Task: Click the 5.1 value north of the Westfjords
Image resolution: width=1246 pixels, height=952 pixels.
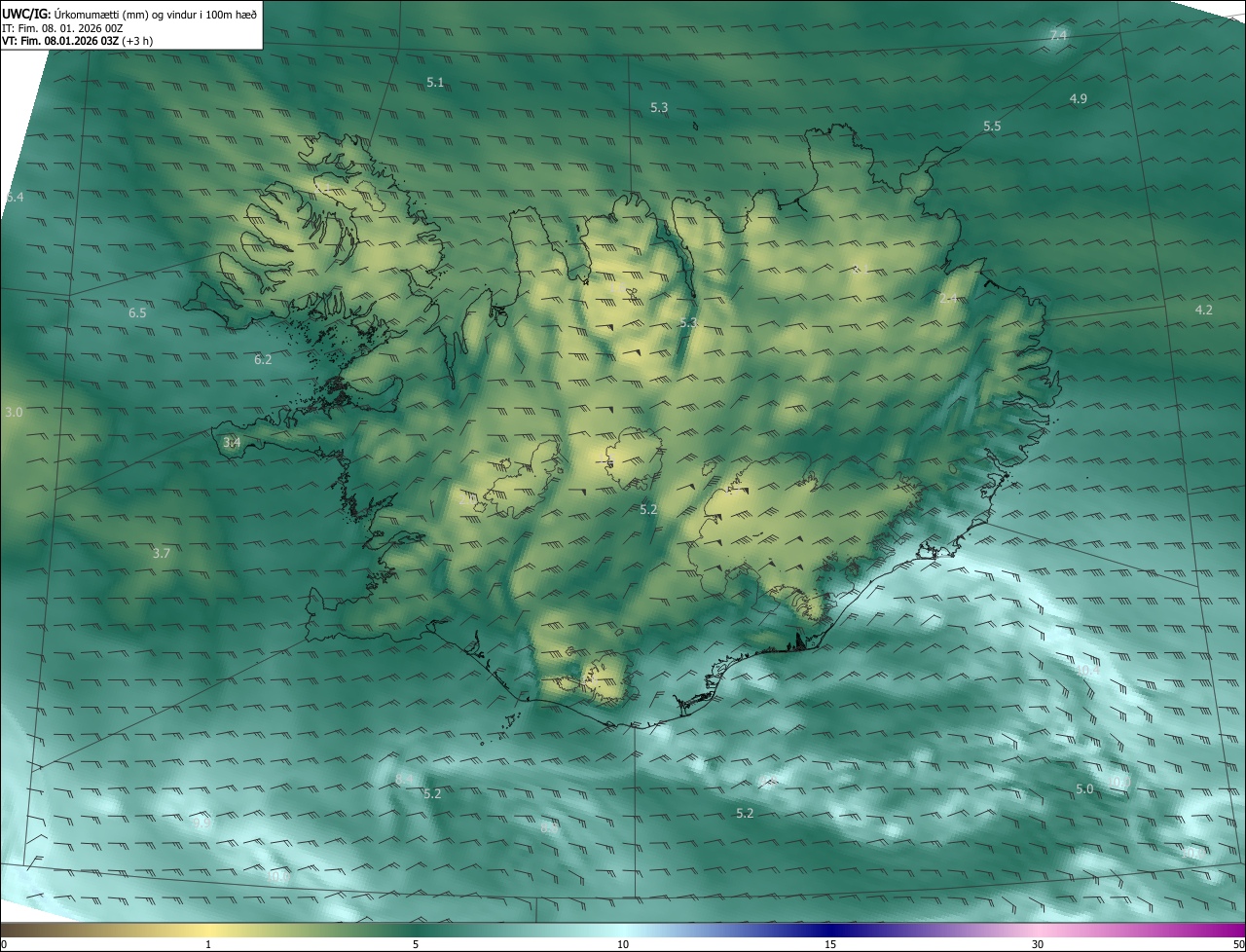Action: click(435, 83)
